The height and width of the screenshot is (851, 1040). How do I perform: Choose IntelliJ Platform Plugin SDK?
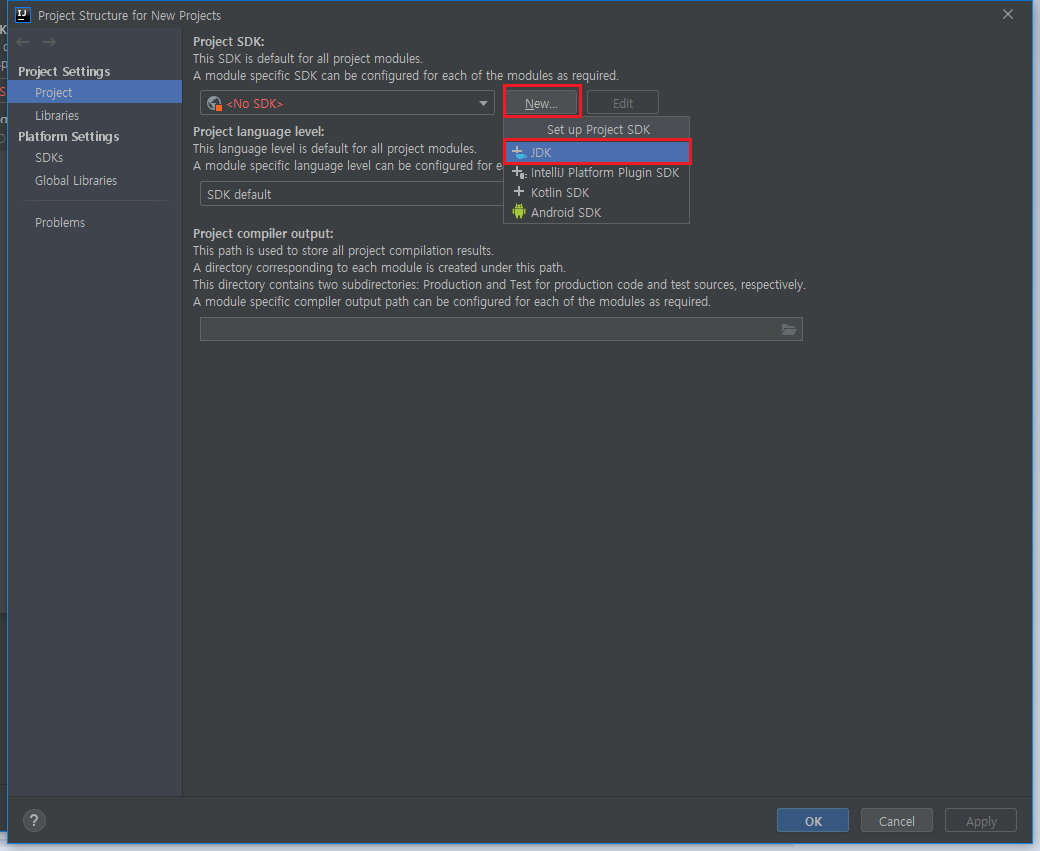(596, 172)
